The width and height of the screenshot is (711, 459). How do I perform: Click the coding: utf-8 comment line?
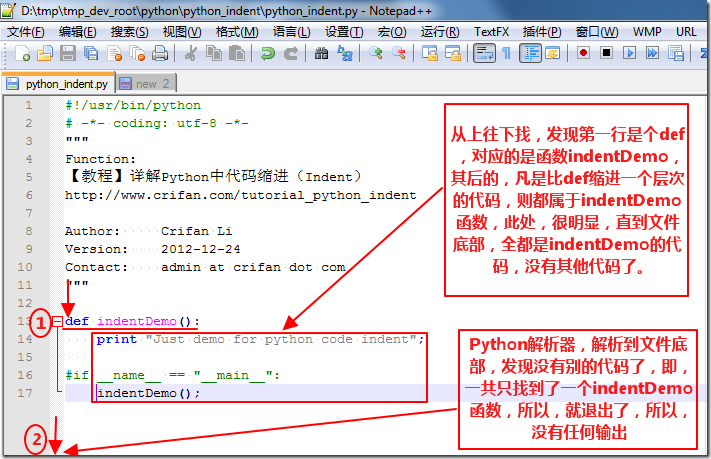(157, 123)
